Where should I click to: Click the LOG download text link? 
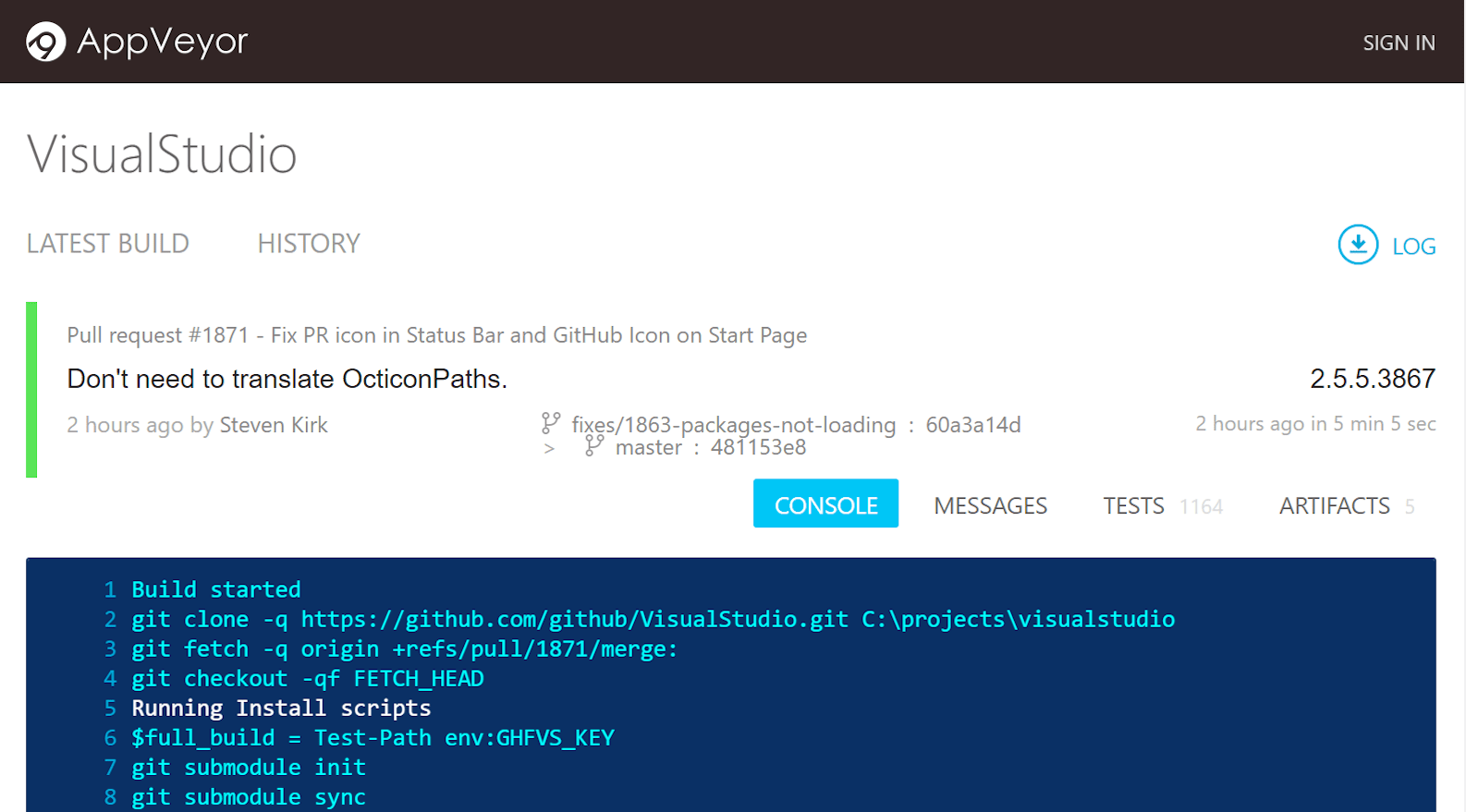tap(1413, 247)
